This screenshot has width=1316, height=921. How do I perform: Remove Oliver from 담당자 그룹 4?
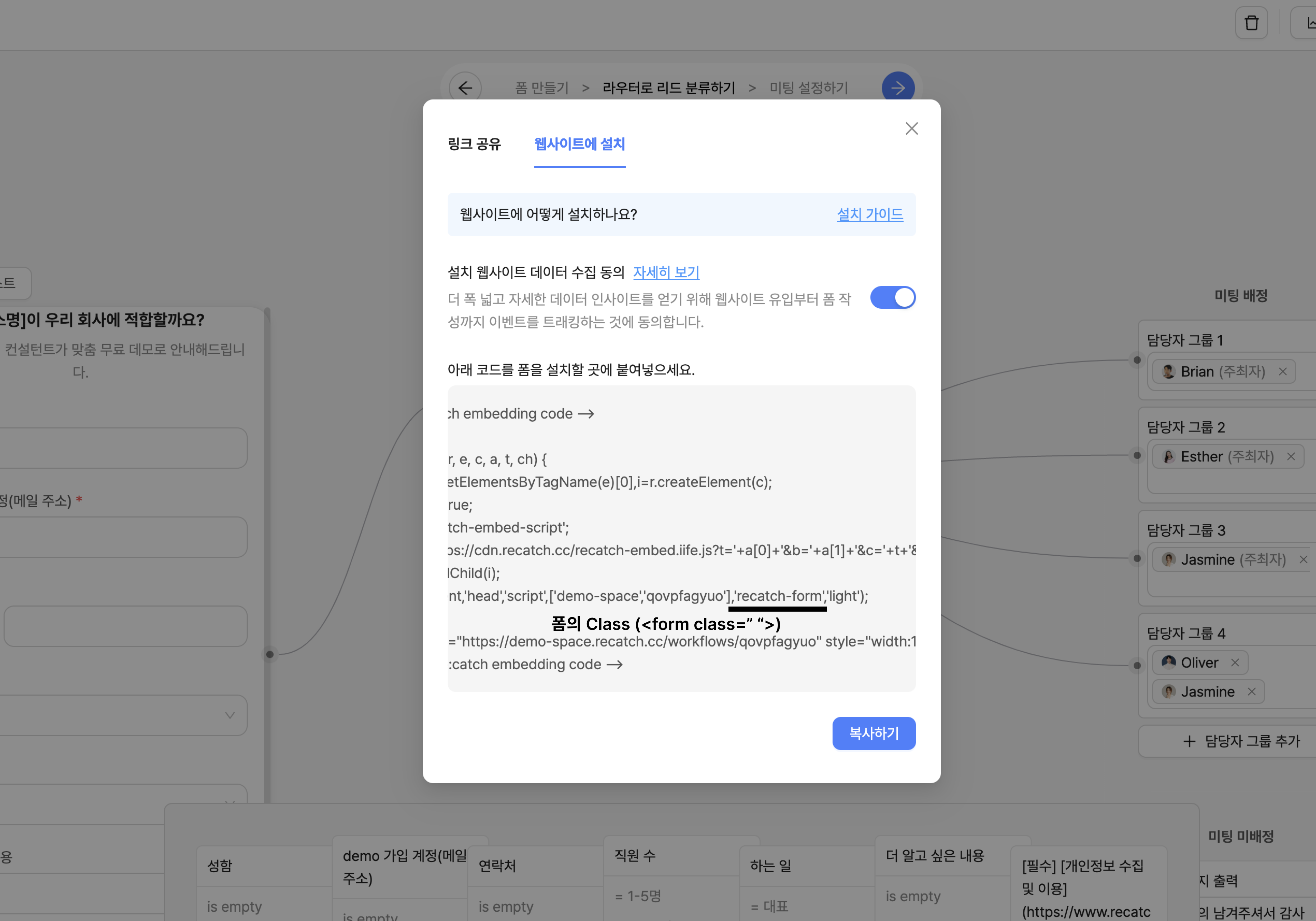[x=1235, y=663]
